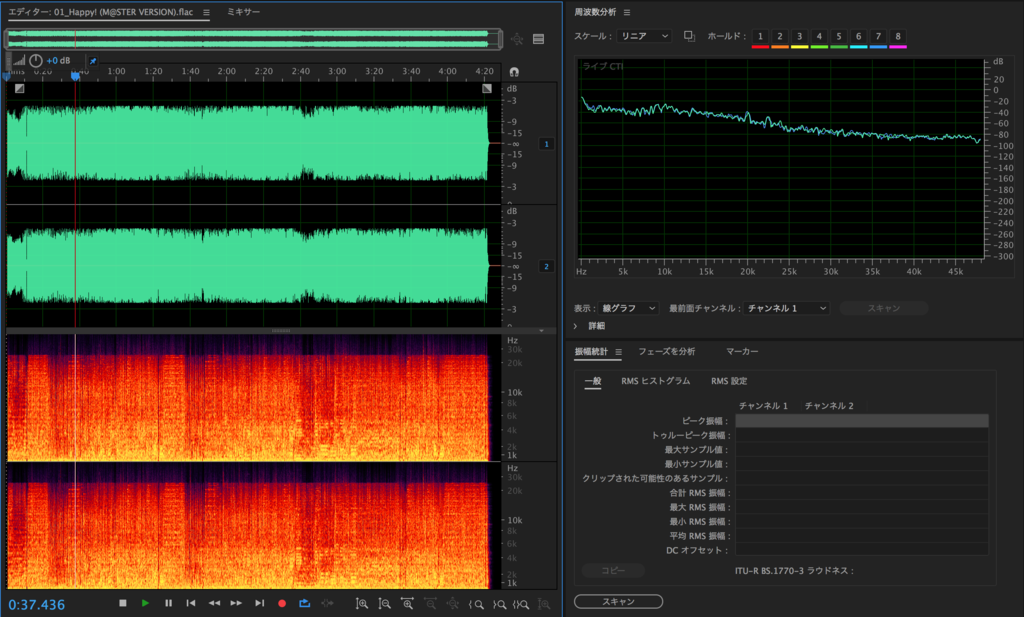Switch to the マーカー tab
This screenshot has width=1024, height=617.
[742, 351]
